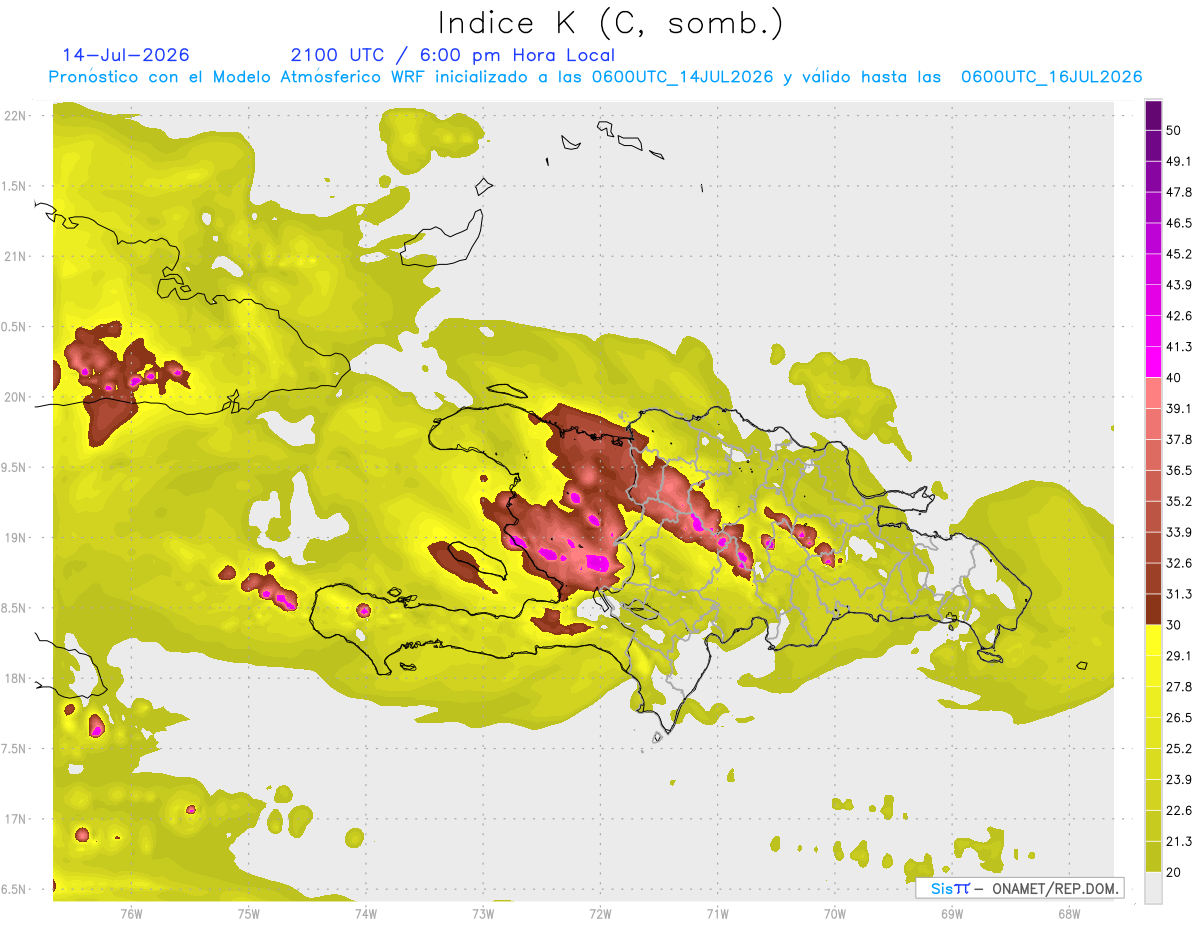
Task: Click the colorbar value "35.2"
Action: pos(1179,501)
